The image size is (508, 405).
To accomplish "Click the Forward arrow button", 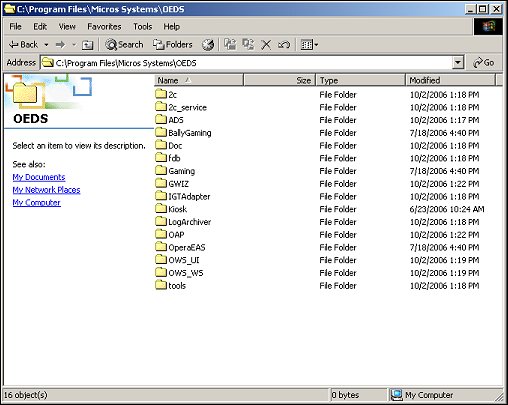I will click(x=60, y=44).
